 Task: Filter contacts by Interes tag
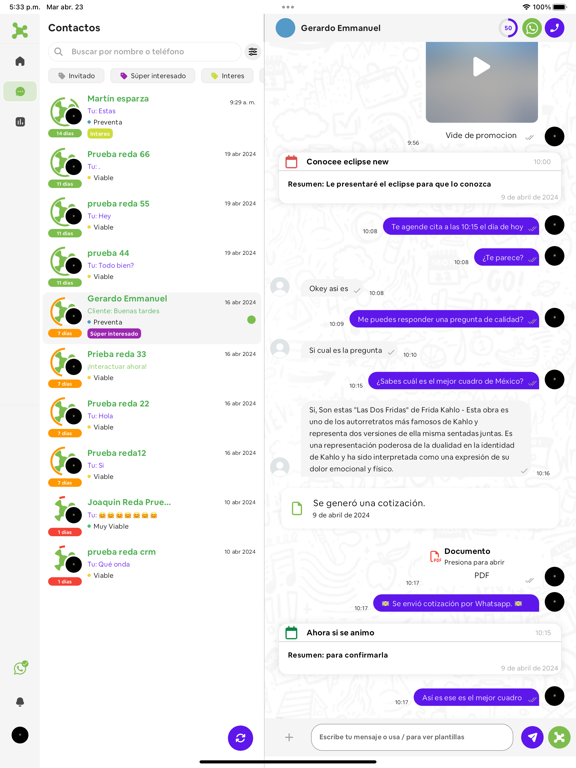tap(227, 75)
